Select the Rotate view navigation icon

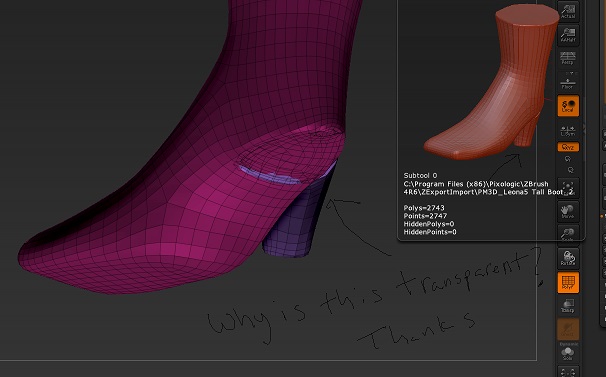(568, 258)
